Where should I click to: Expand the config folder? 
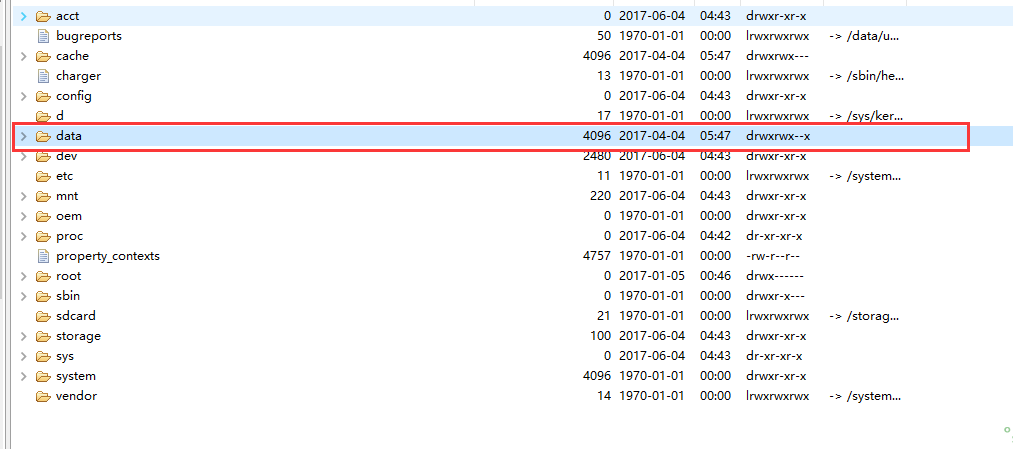[24, 96]
